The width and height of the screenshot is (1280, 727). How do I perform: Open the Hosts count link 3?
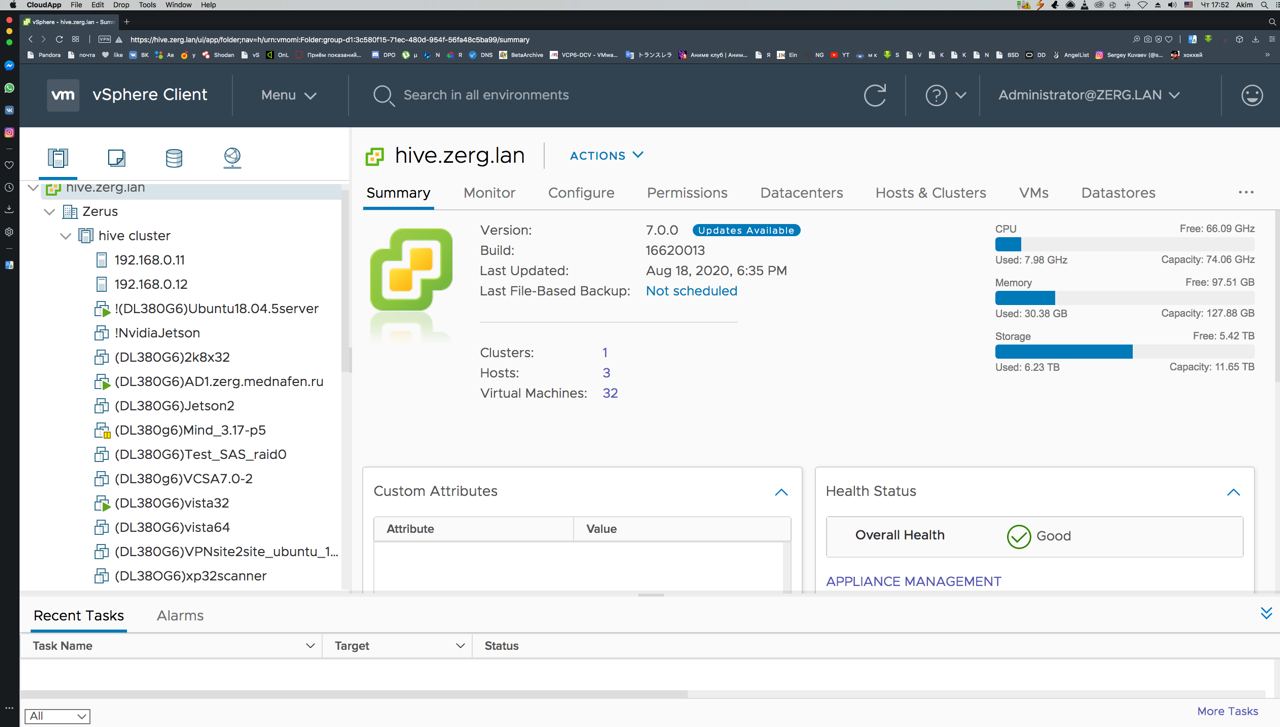[x=606, y=373]
